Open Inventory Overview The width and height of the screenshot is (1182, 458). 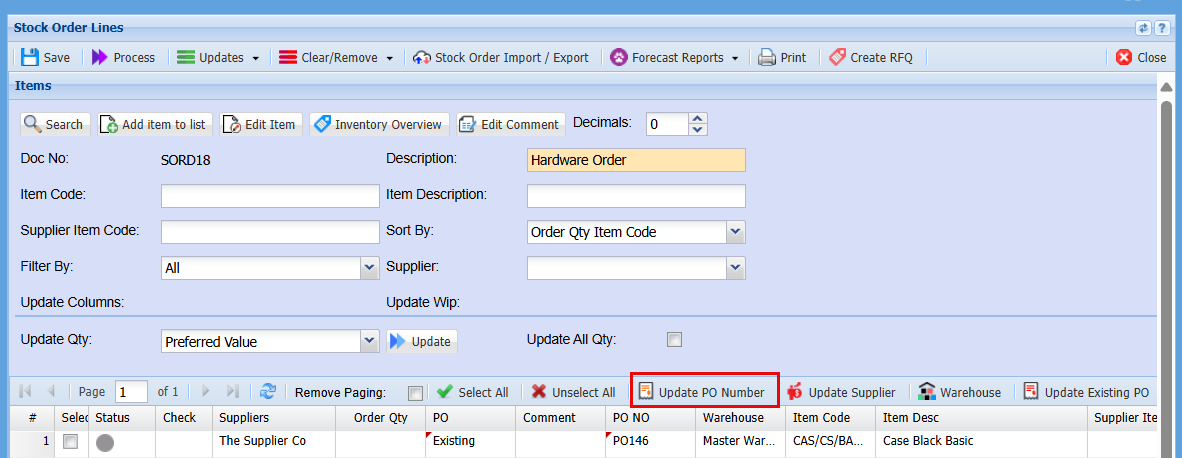click(379, 124)
